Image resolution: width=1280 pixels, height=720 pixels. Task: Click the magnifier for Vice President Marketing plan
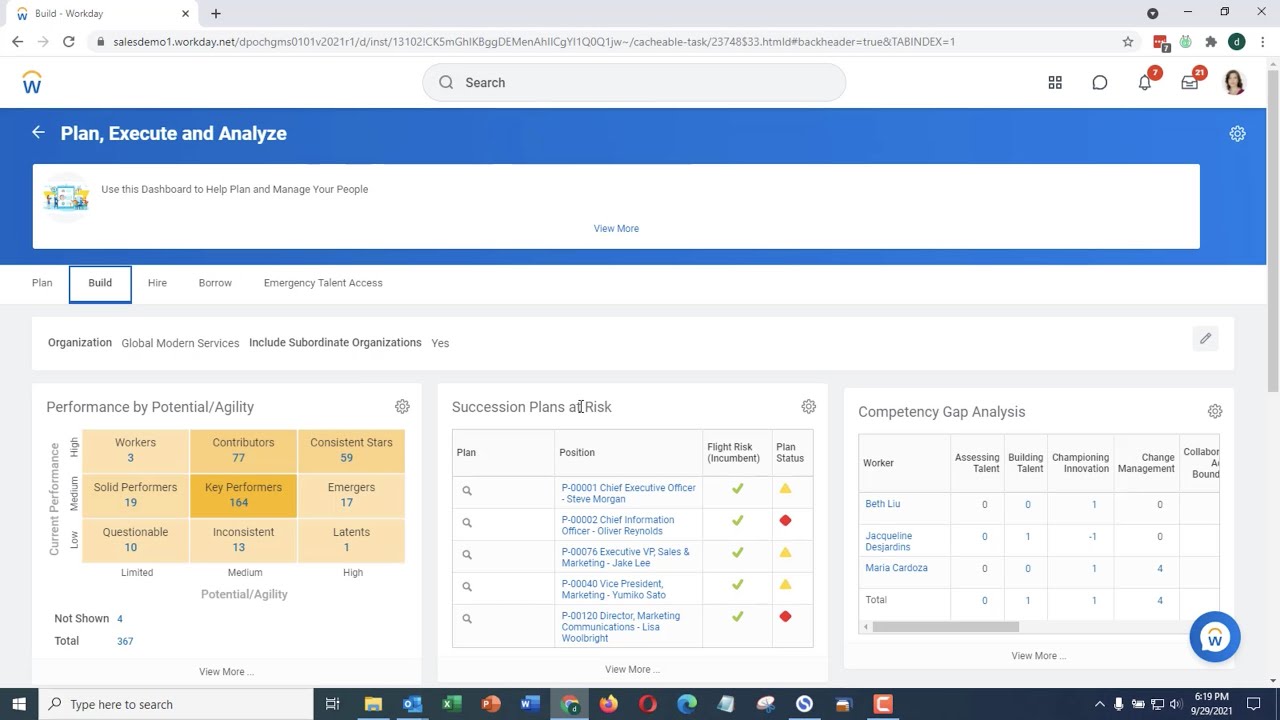[466, 587]
